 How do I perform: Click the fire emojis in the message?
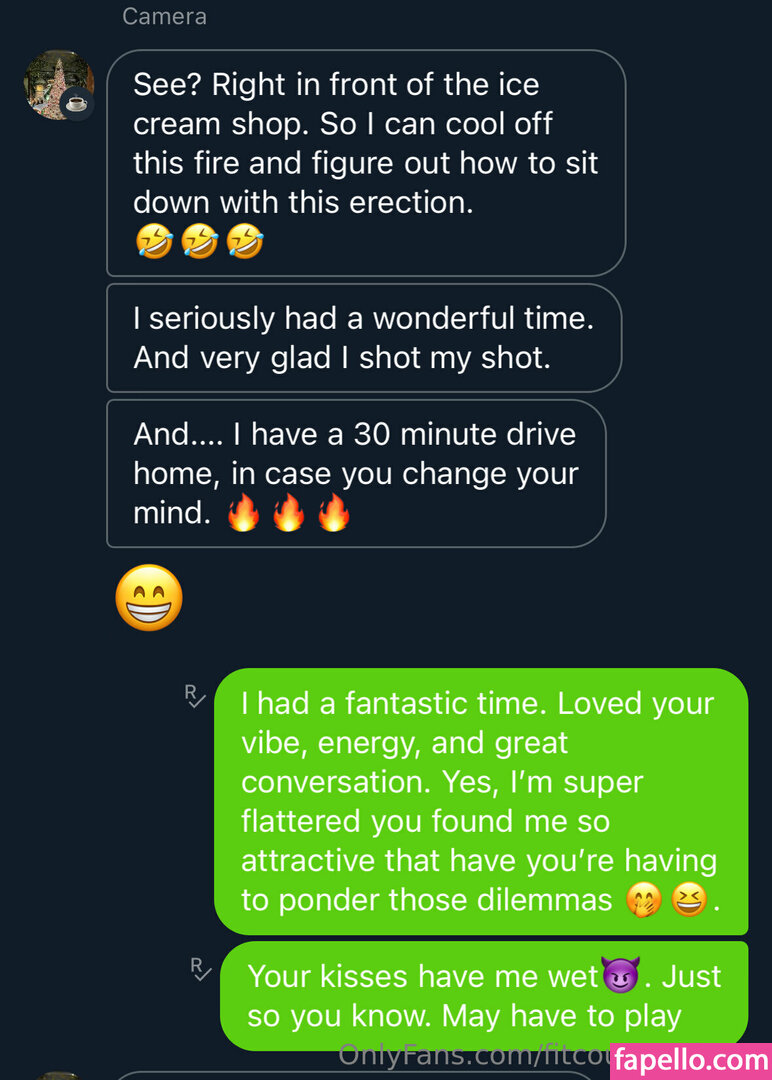[288, 514]
